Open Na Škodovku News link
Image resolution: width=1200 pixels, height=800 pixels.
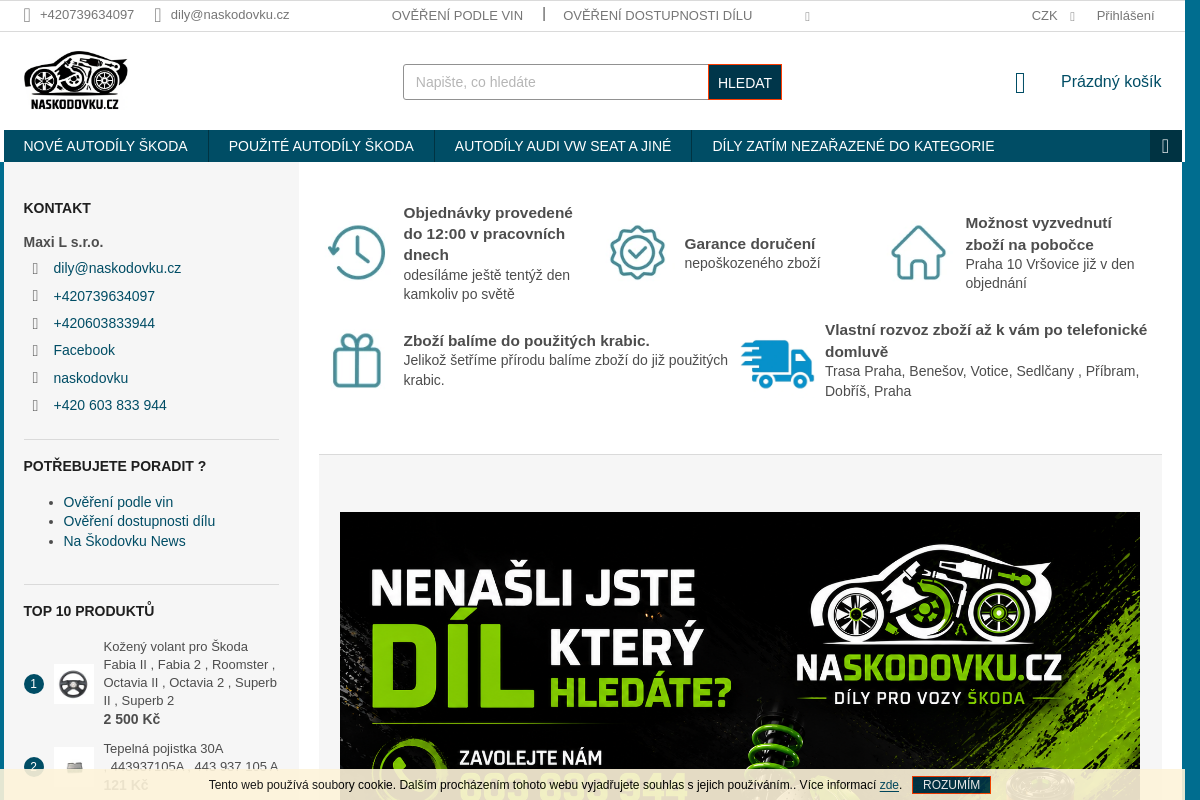click(x=124, y=541)
